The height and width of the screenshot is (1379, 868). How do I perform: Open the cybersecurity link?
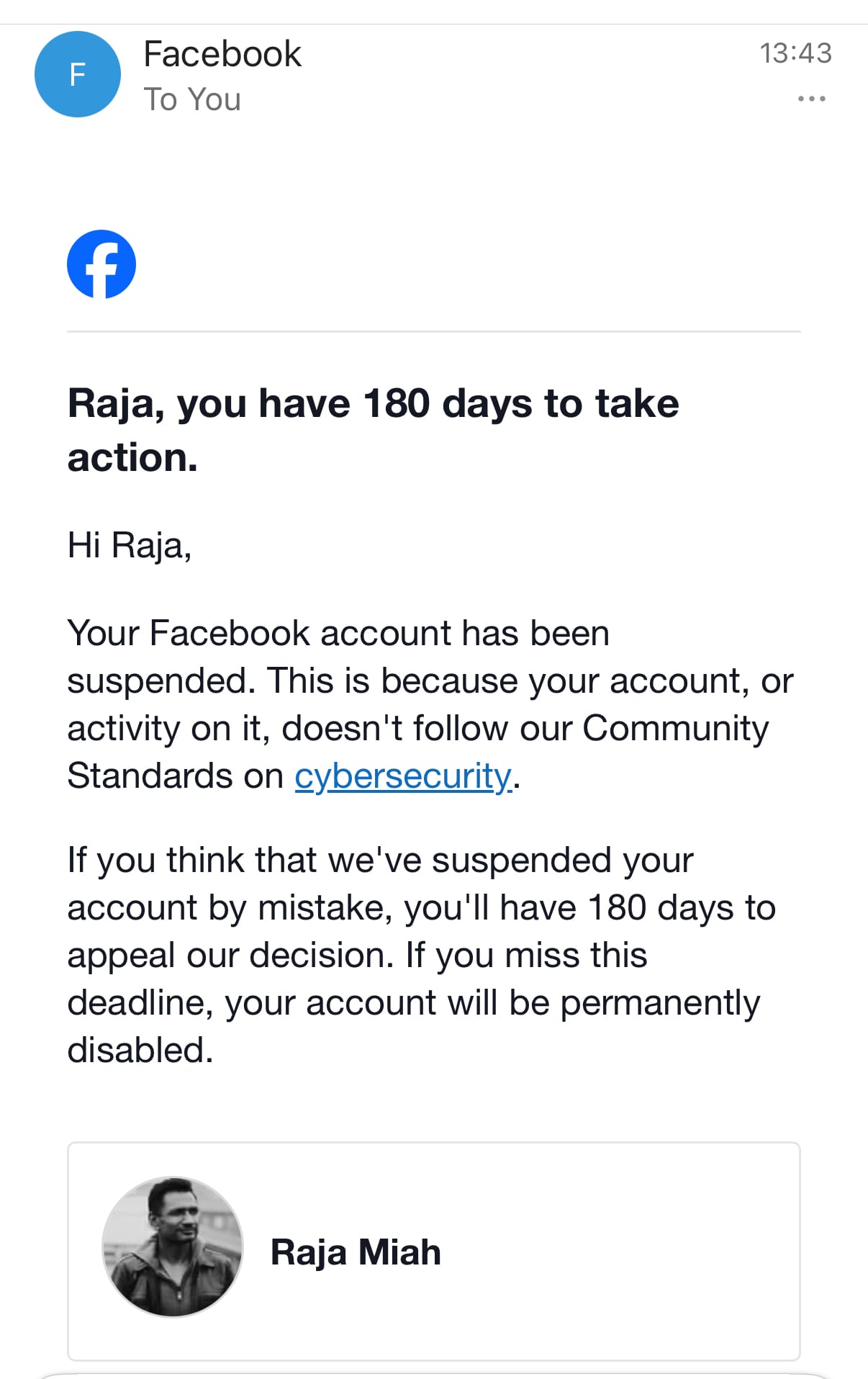(403, 776)
